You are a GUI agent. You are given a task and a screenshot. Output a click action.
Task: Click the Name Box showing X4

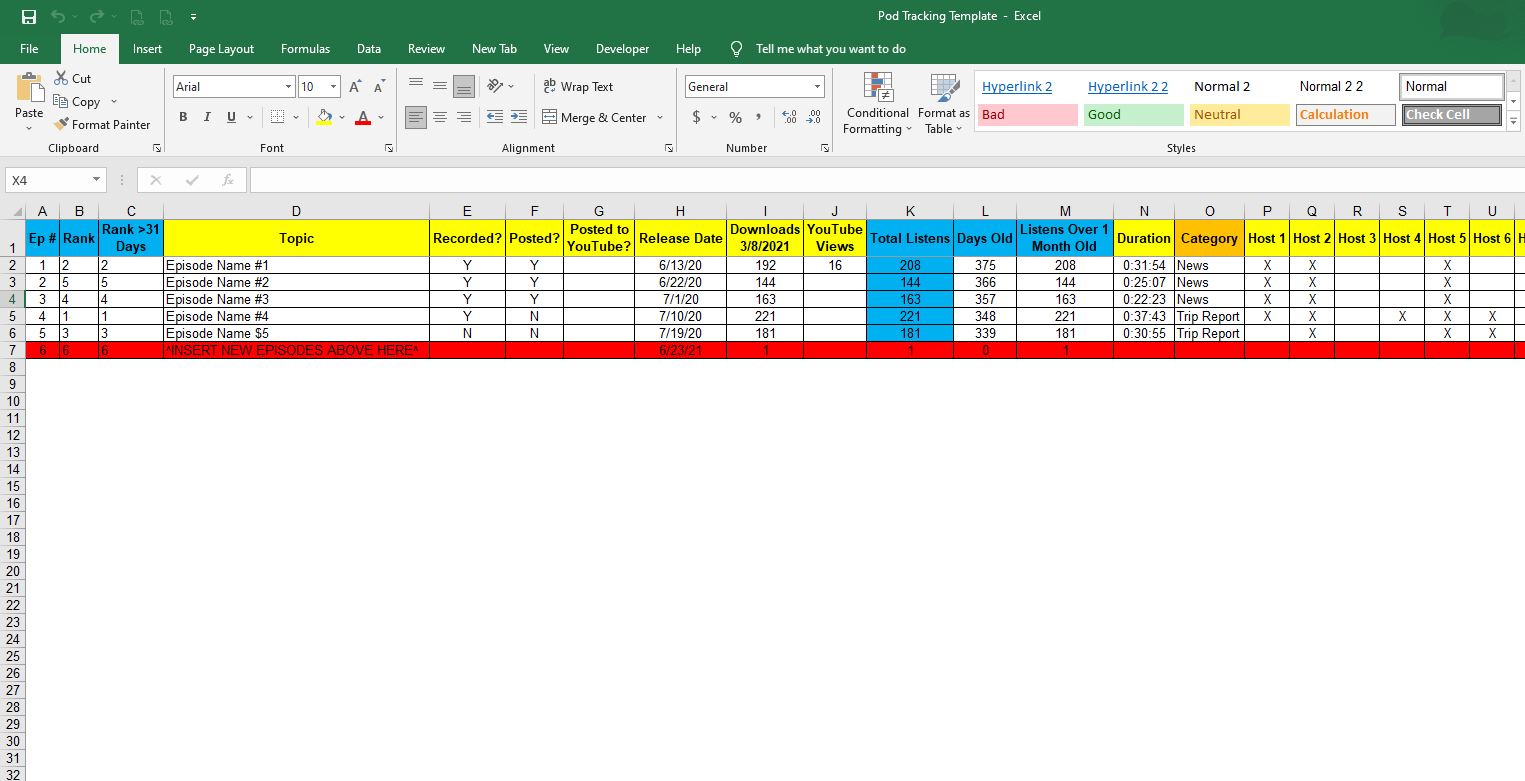pyautogui.click(x=47, y=180)
